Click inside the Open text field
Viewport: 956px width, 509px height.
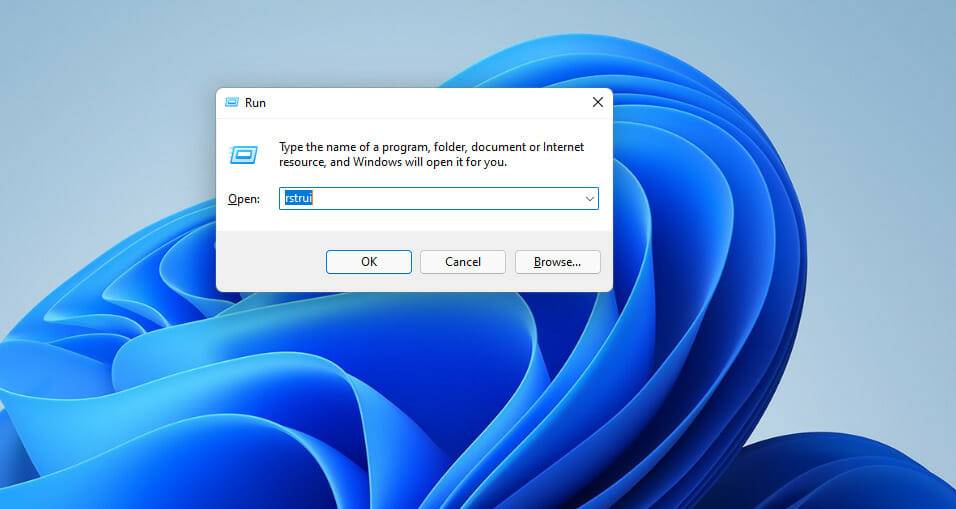pyautogui.click(x=439, y=199)
